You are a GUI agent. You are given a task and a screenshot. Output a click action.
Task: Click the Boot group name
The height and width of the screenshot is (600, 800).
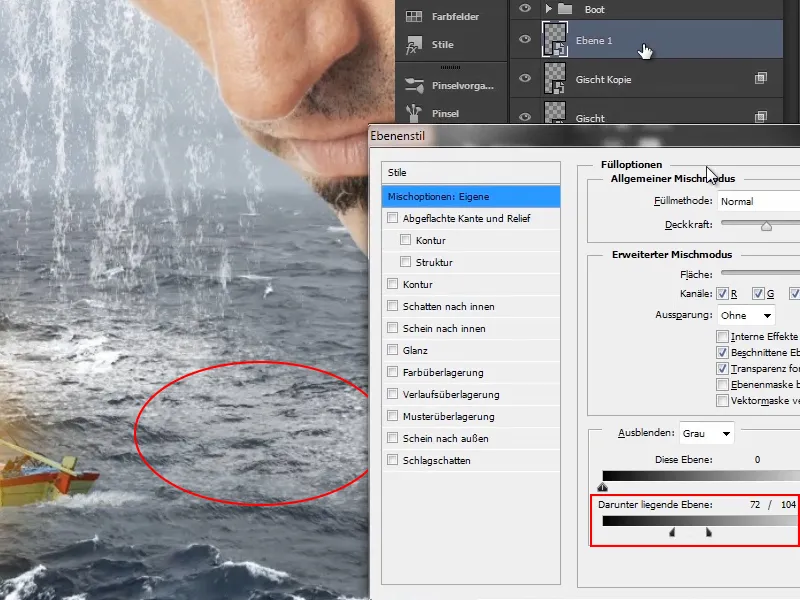pos(594,9)
